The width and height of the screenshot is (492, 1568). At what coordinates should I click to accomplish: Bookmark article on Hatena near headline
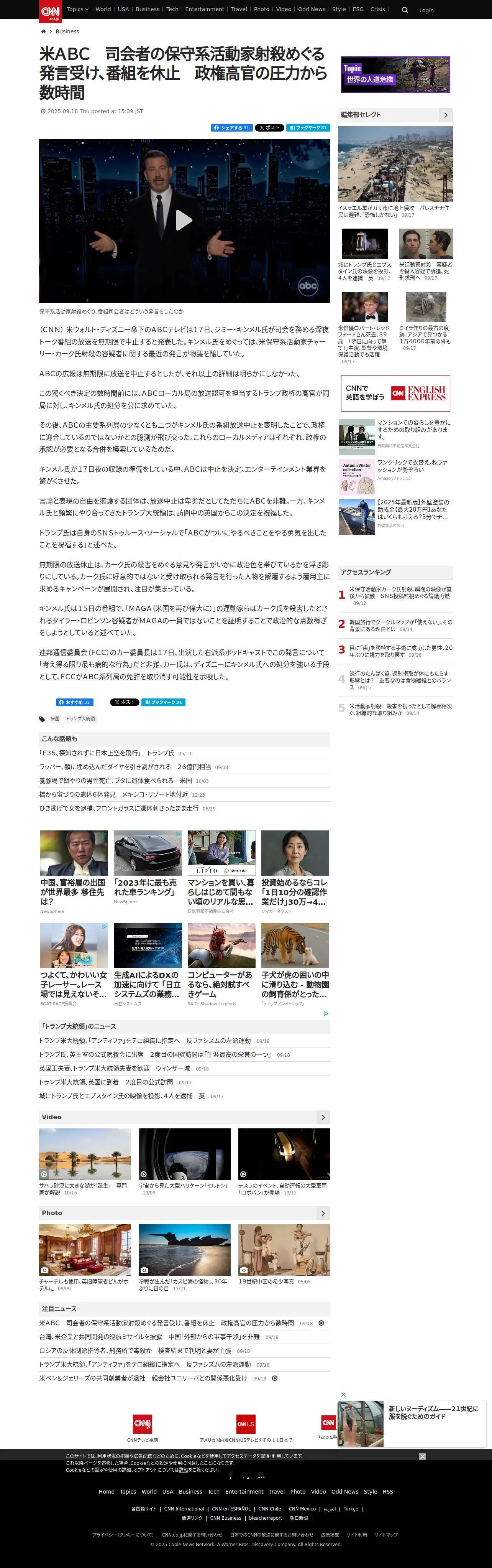click(308, 128)
